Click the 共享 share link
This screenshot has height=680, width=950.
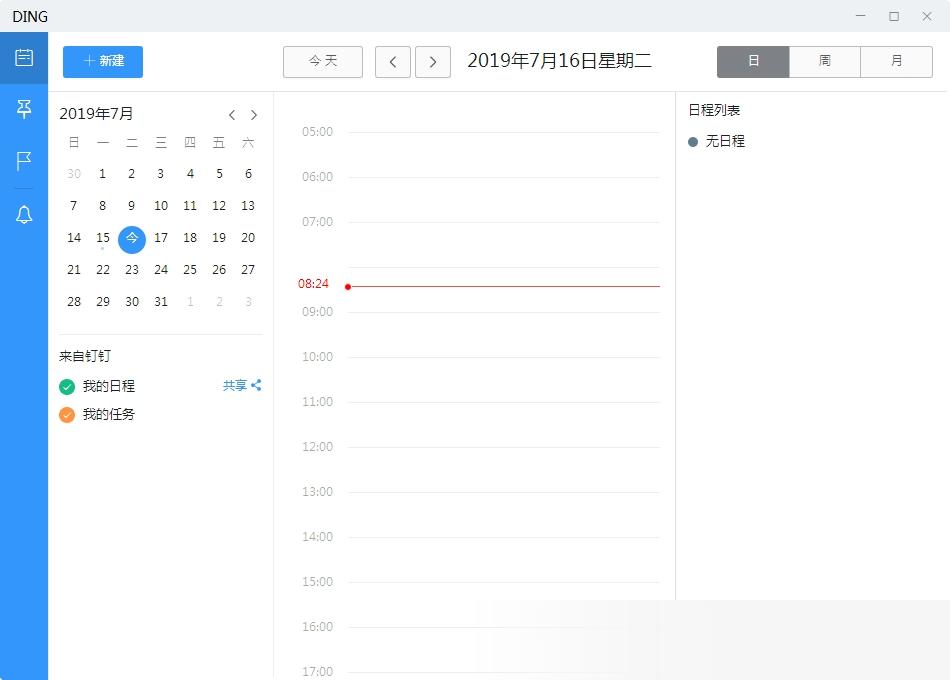coord(234,385)
